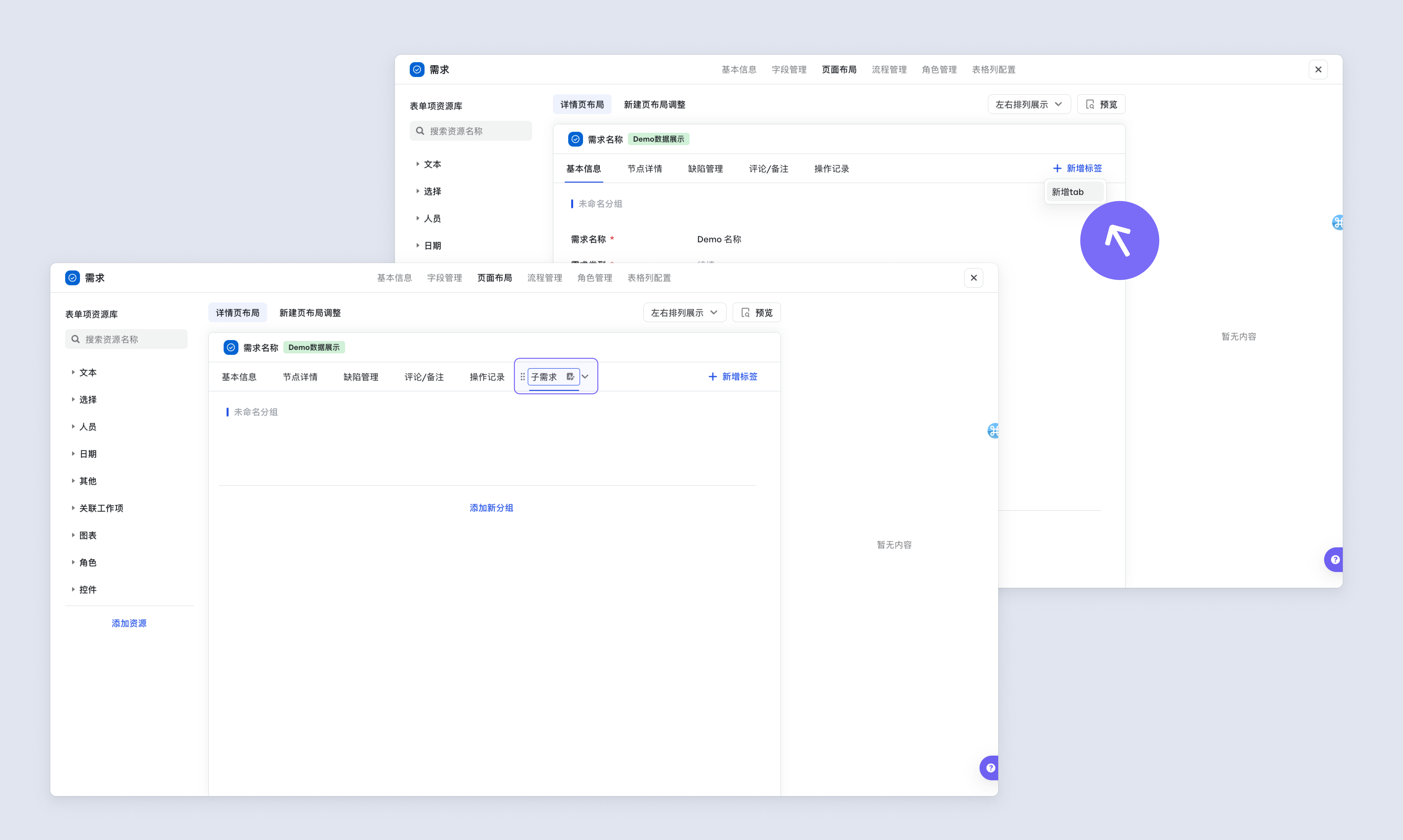Click 暂无内容 placeholder in front window
Viewport: 1403px width, 840px height.
click(x=895, y=545)
